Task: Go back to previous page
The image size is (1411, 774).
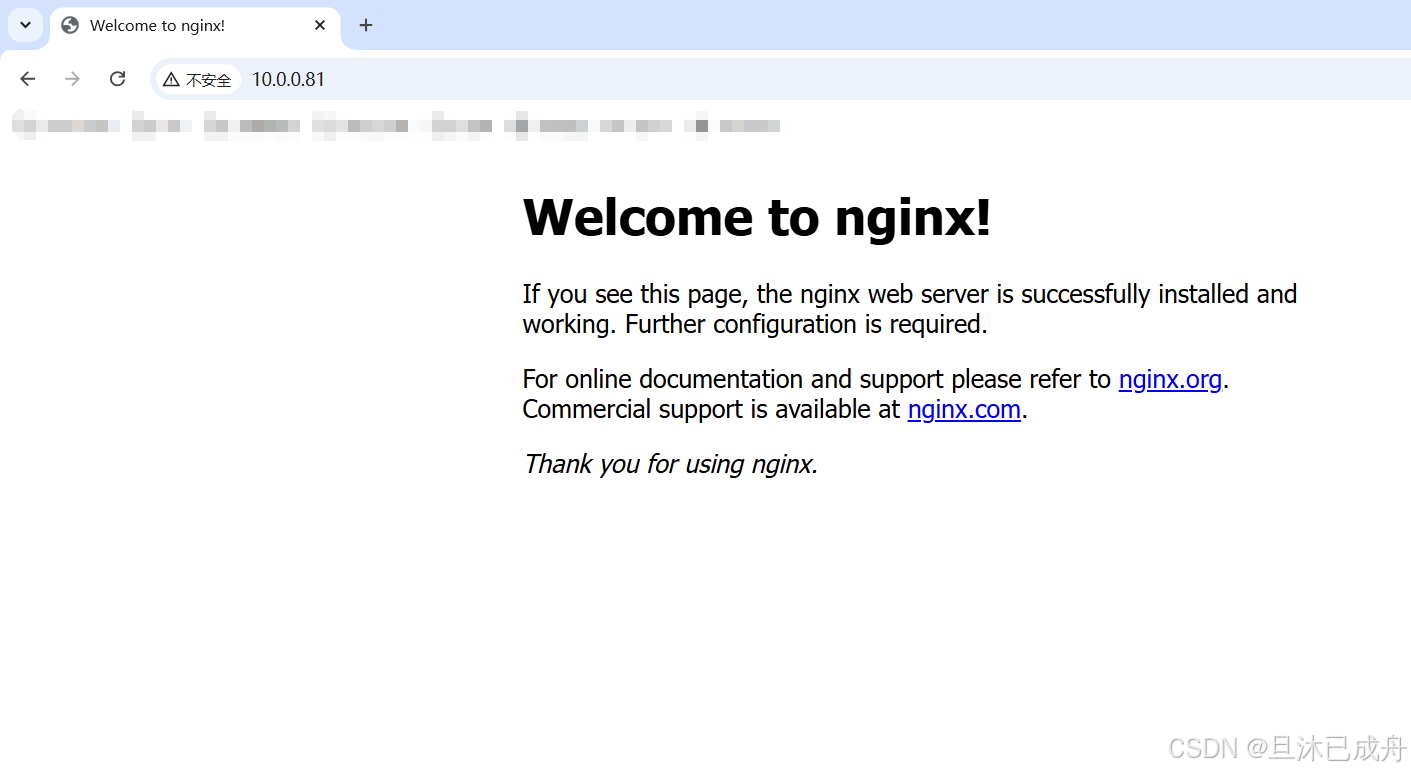Action: click(x=28, y=79)
